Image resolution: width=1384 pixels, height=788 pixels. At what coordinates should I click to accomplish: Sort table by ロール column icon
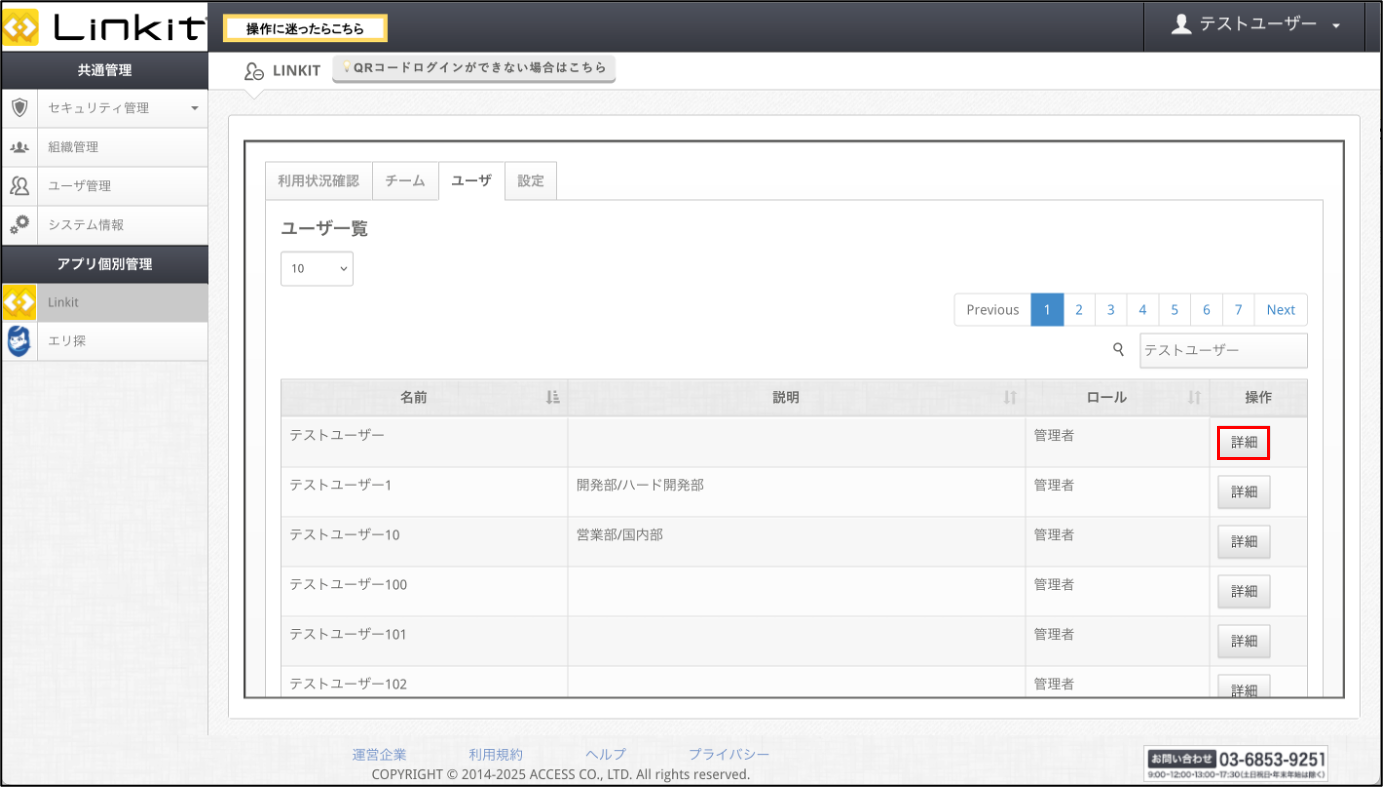pyautogui.click(x=1194, y=397)
